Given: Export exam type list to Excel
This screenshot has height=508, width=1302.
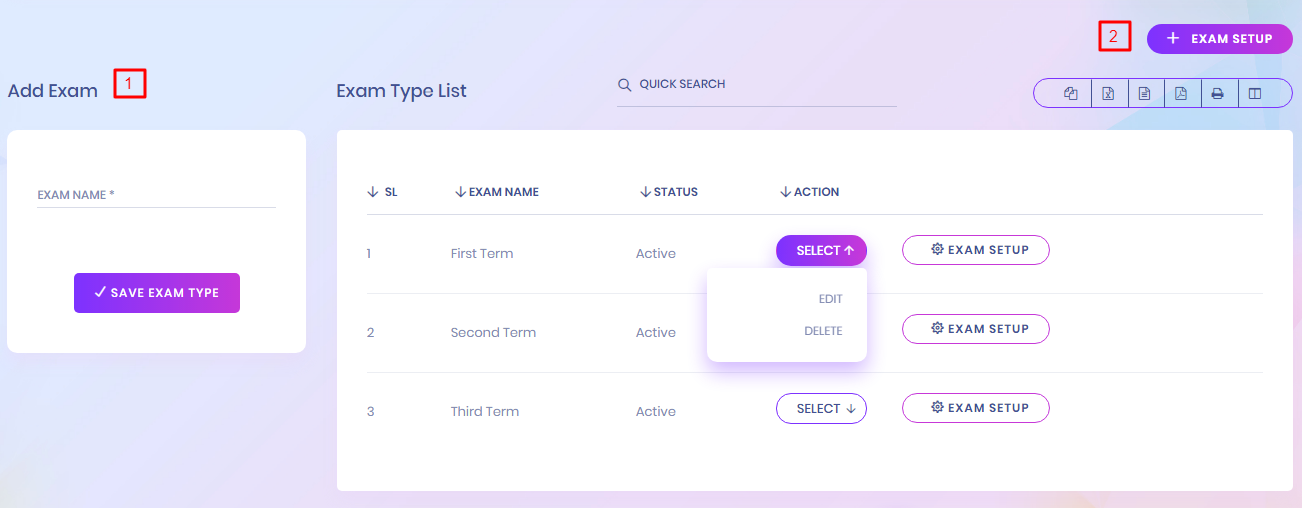Looking at the screenshot, I should tap(1108, 93).
